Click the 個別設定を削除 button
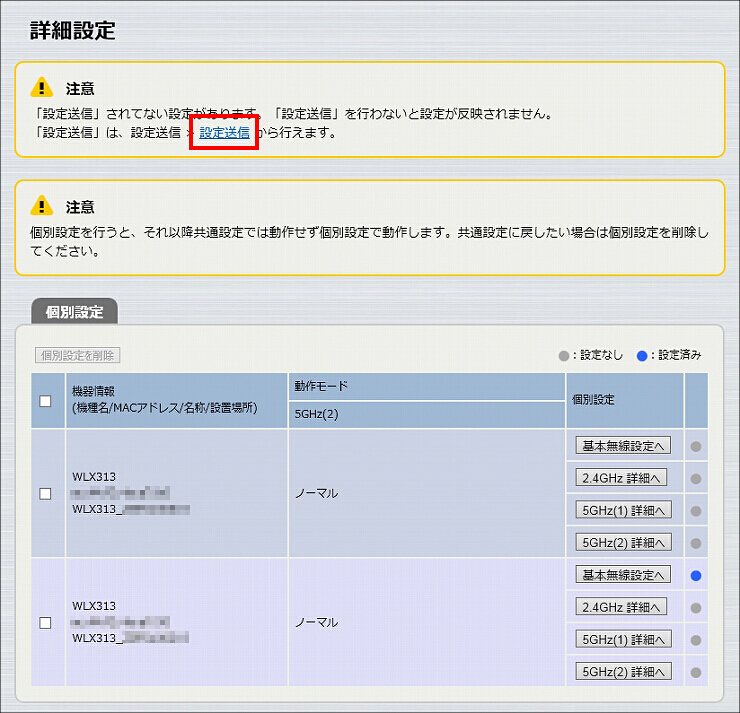Screen dimensions: 740x713 77,355
